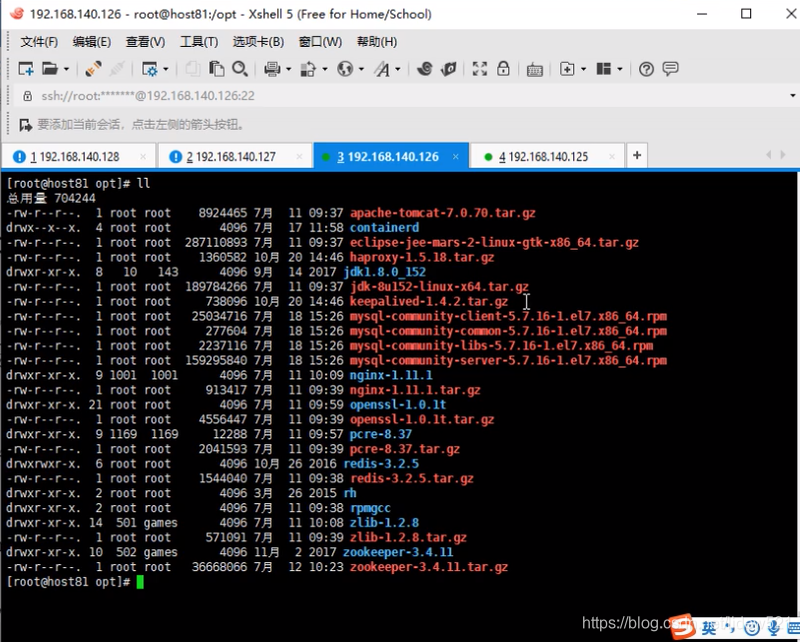
Task: Open the 选项卡(B) menu
Action: tap(258, 42)
